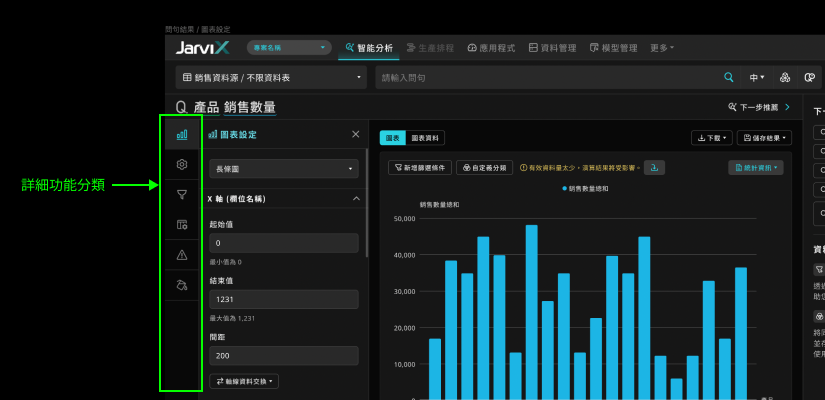Open the 資料管理 menu item
This screenshot has height=400, width=825.
pyautogui.click(x=552, y=48)
